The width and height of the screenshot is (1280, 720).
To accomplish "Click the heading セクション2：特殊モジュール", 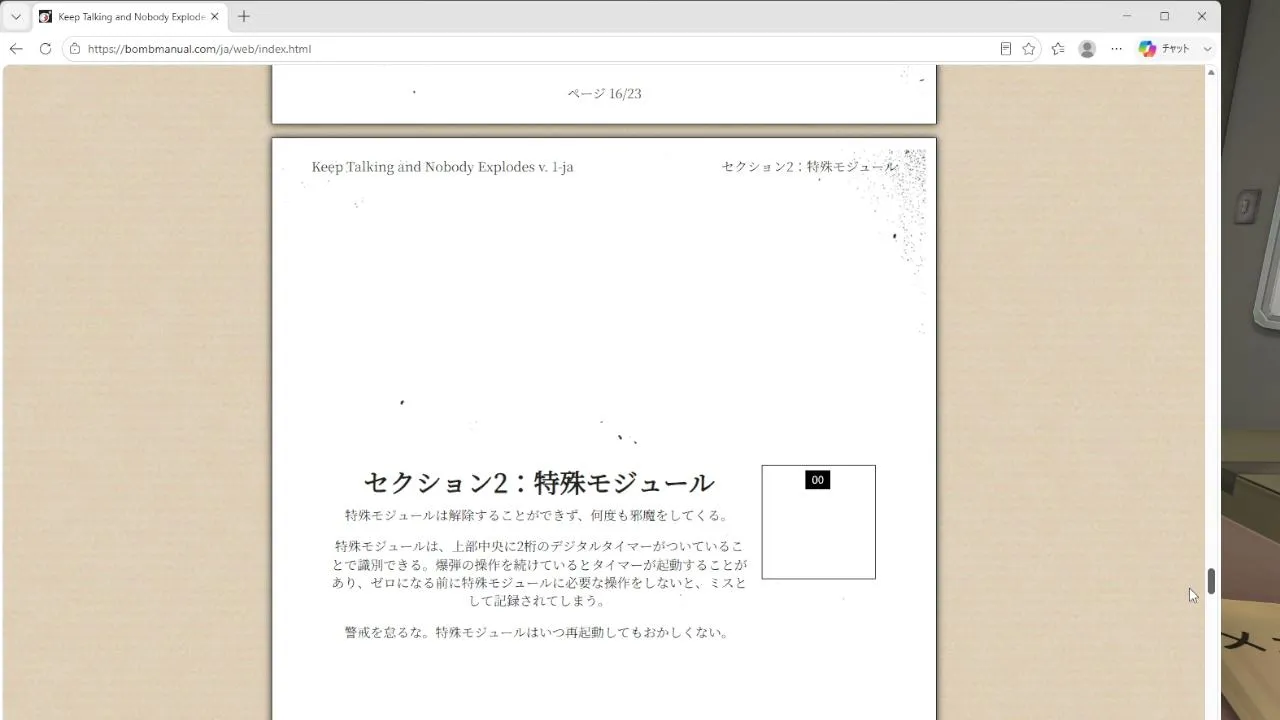I will (x=539, y=483).
